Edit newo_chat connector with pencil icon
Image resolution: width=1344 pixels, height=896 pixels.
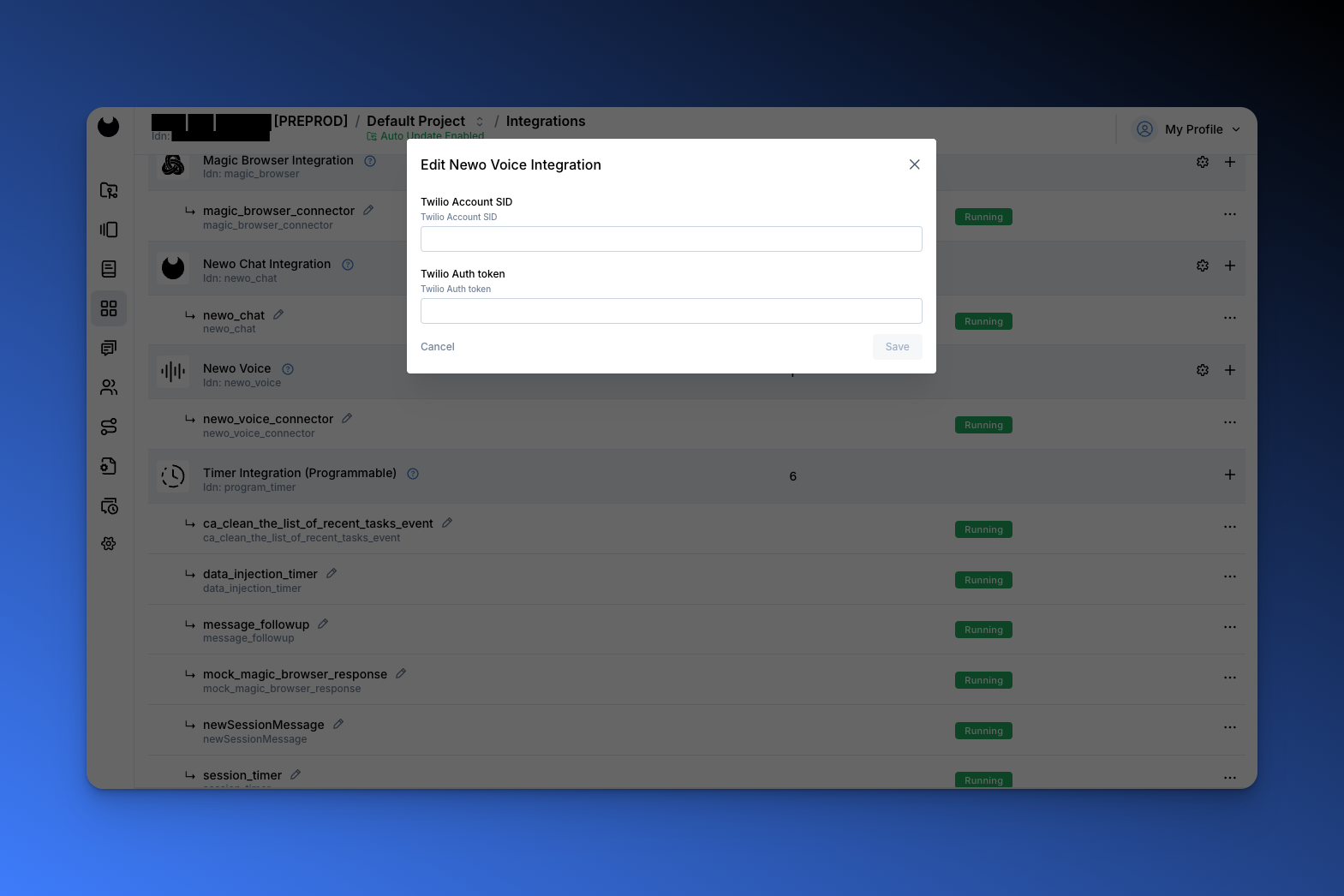coord(278,314)
